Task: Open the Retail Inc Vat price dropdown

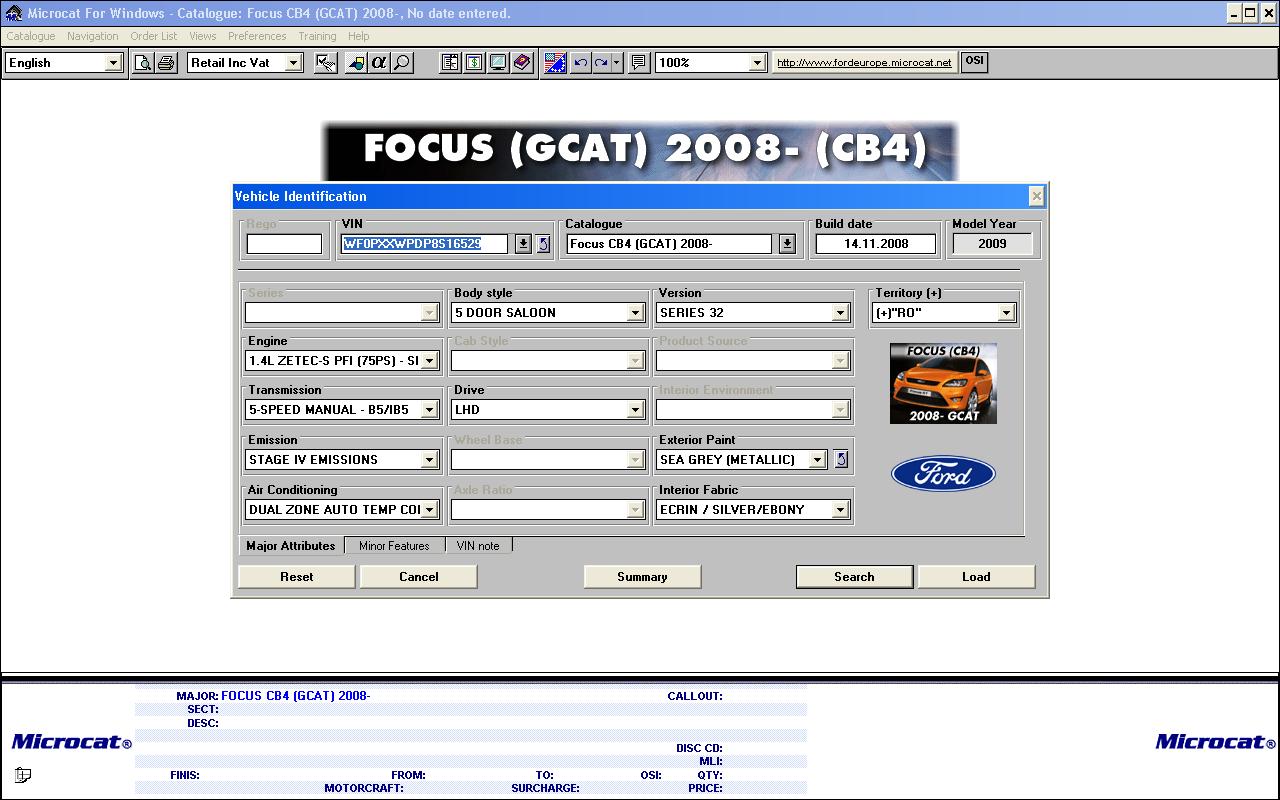Action: coord(293,63)
